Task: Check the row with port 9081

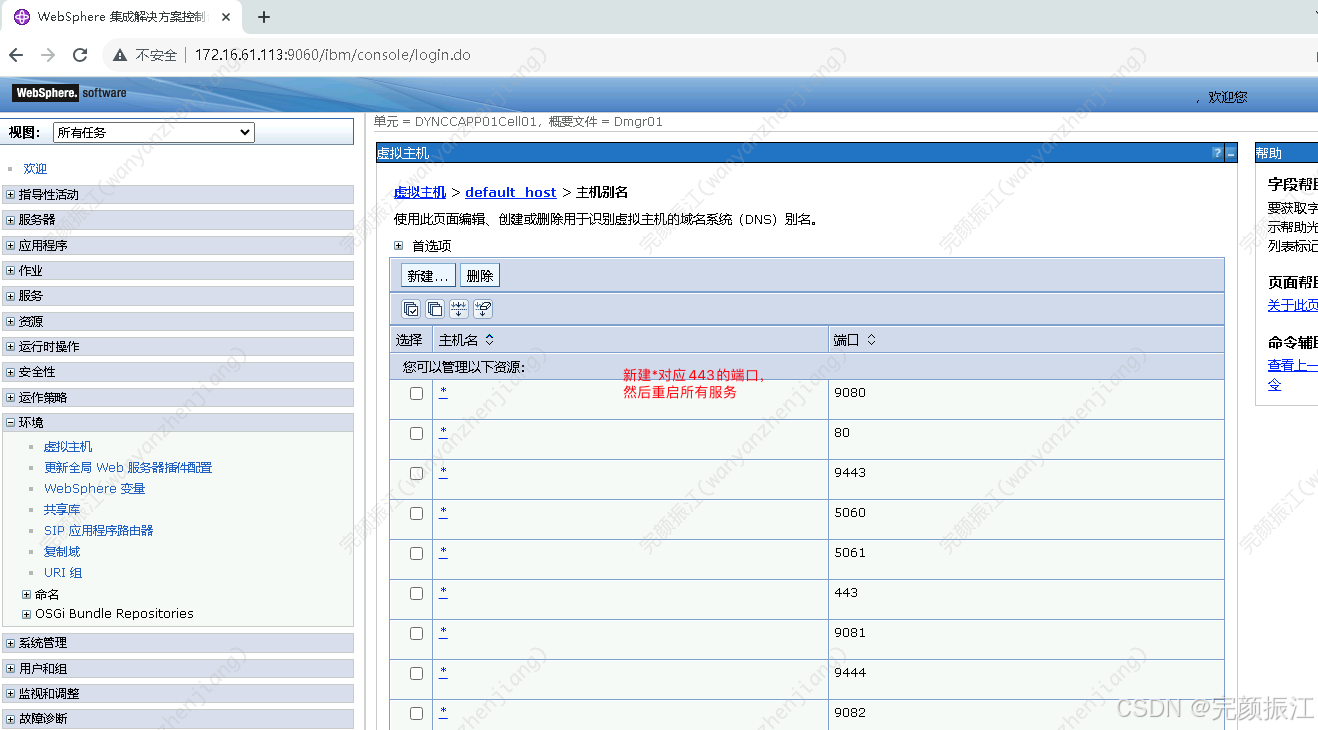Action: (x=416, y=633)
